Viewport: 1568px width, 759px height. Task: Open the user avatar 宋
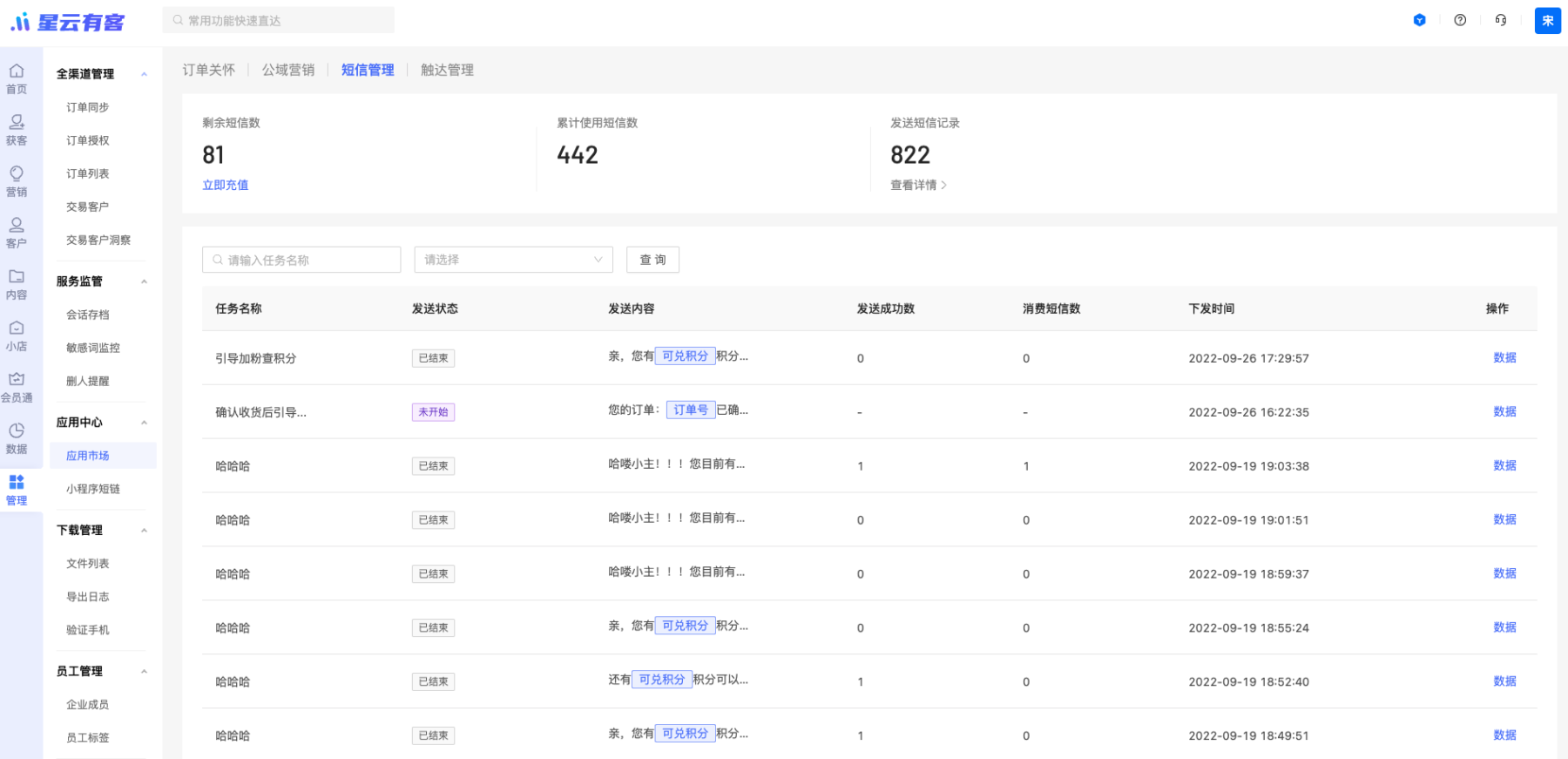pyautogui.click(x=1547, y=20)
